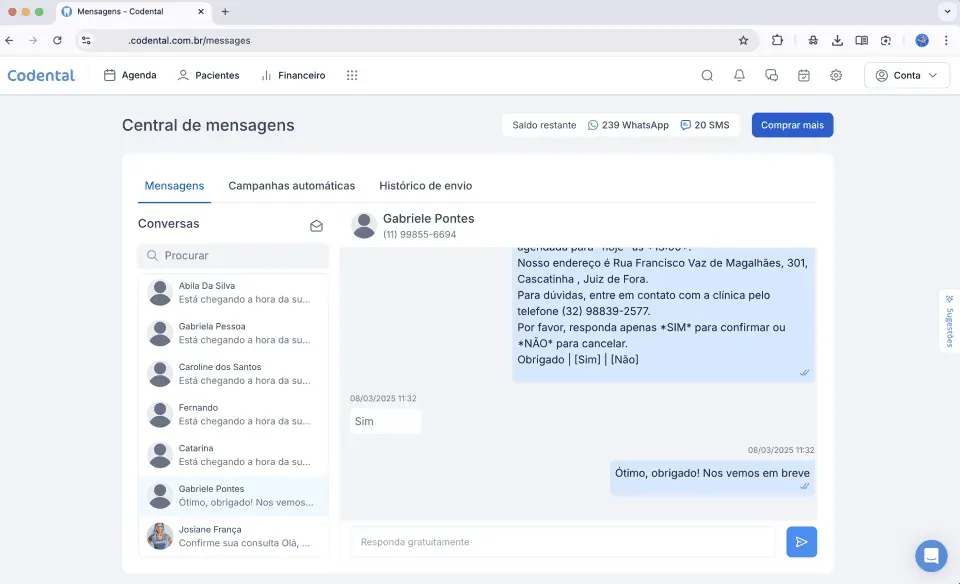Open the Josiane França conversation
Image resolution: width=960 pixels, height=584 pixels.
point(233,536)
